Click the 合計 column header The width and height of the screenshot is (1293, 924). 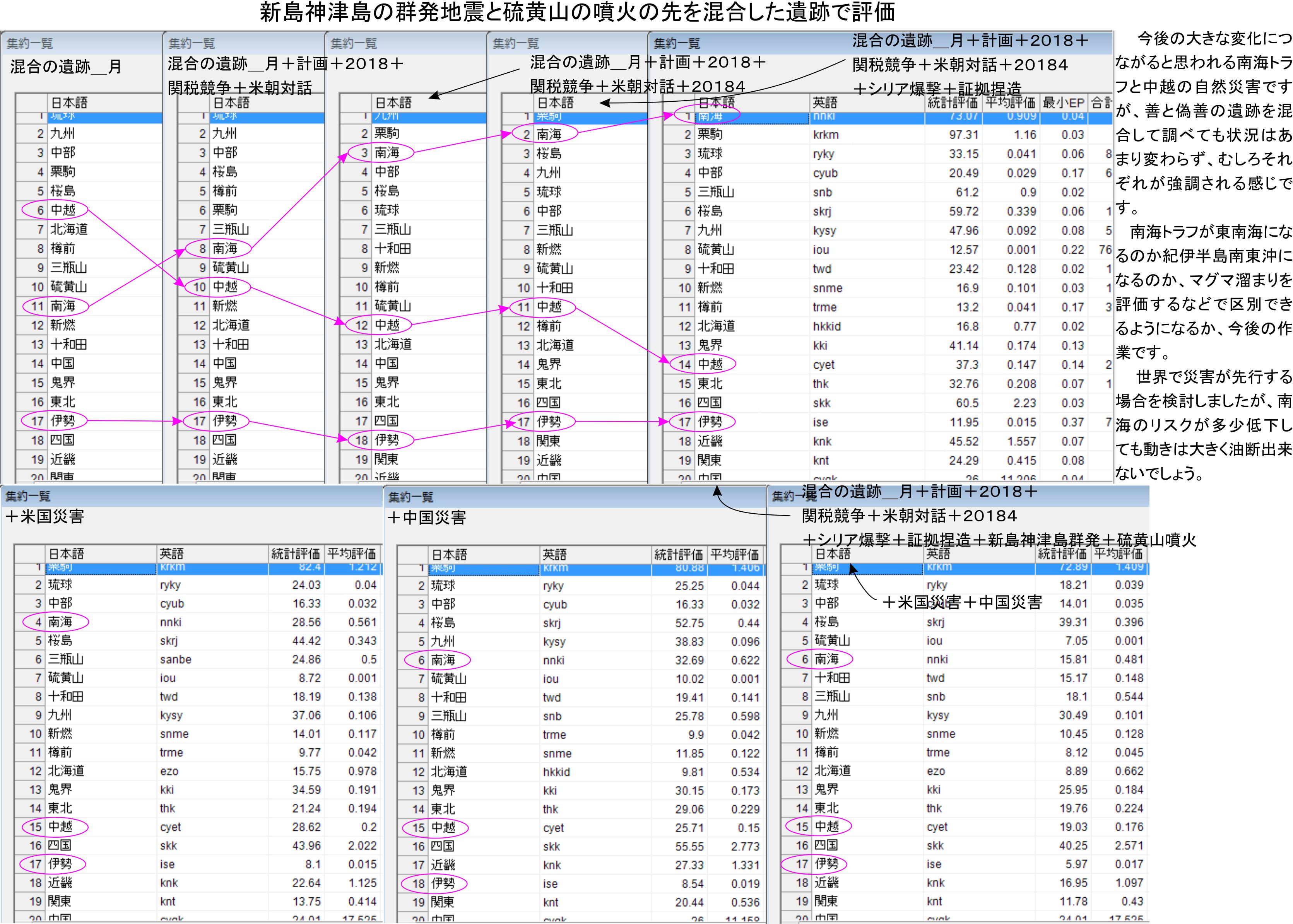(x=1102, y=103)
